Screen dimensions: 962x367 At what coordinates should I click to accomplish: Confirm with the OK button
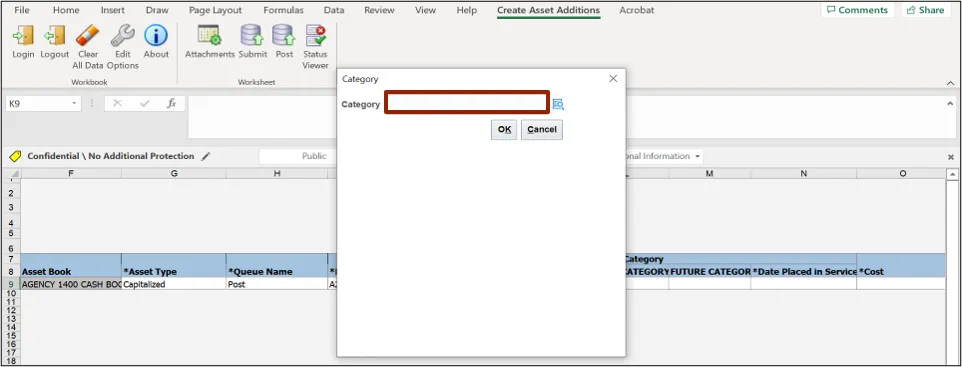[504, 129]
